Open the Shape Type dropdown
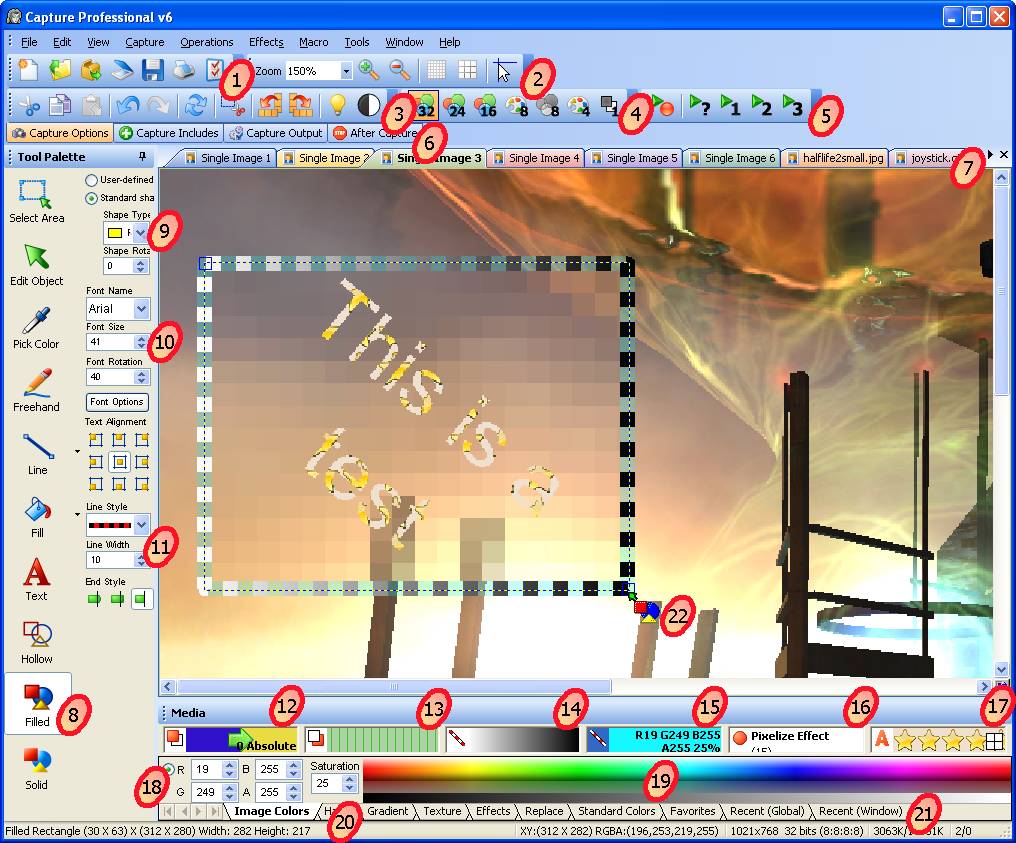 click(x=141, y=233)
